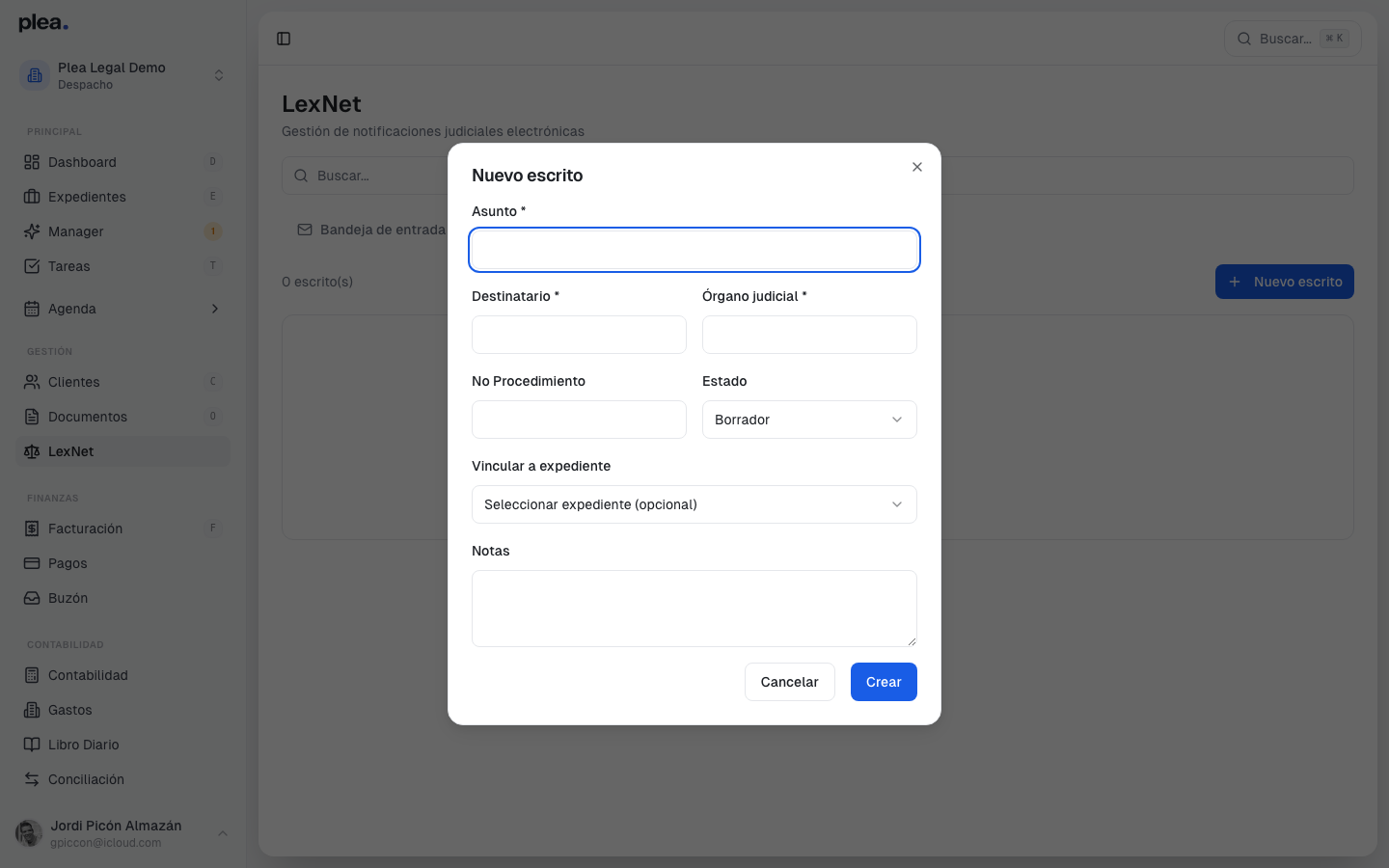
Task: Click the Agenda calendar icon
Action: (32, 309)
